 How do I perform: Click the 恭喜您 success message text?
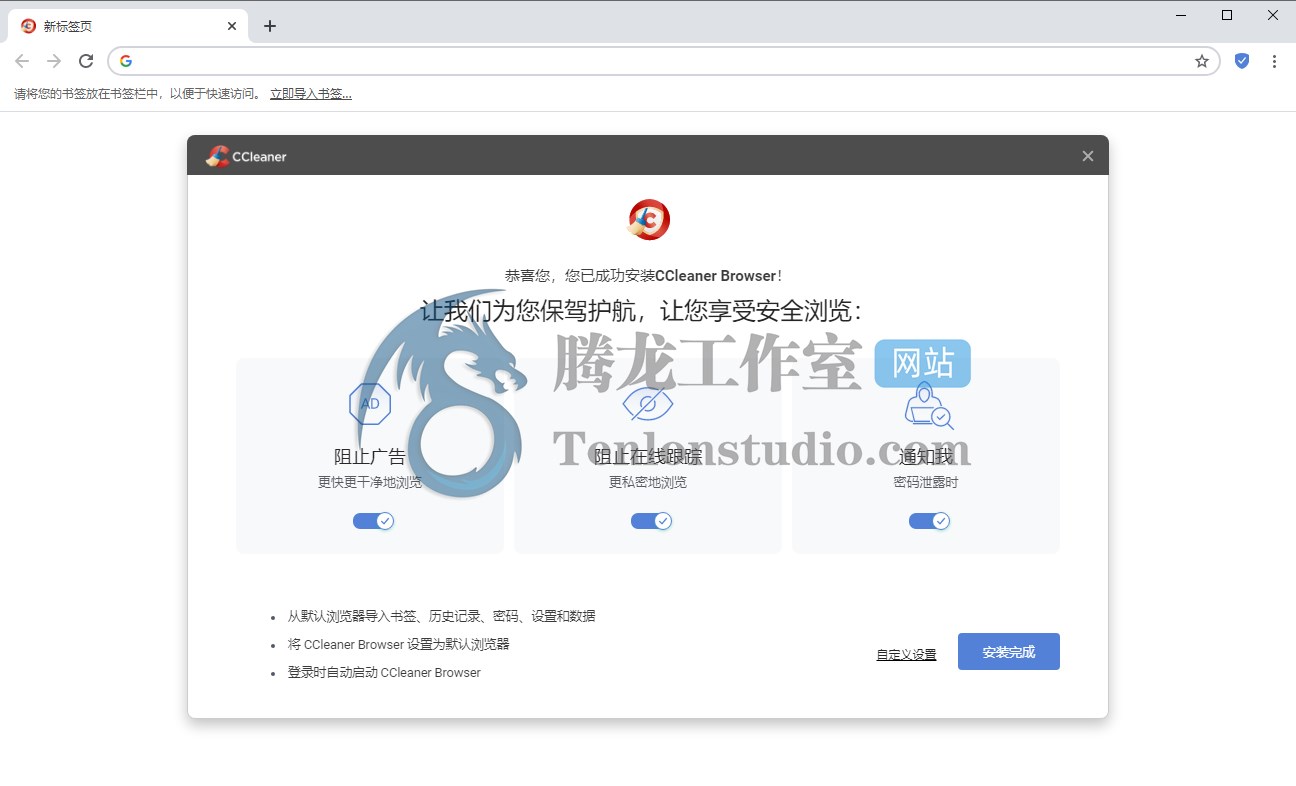644,276
